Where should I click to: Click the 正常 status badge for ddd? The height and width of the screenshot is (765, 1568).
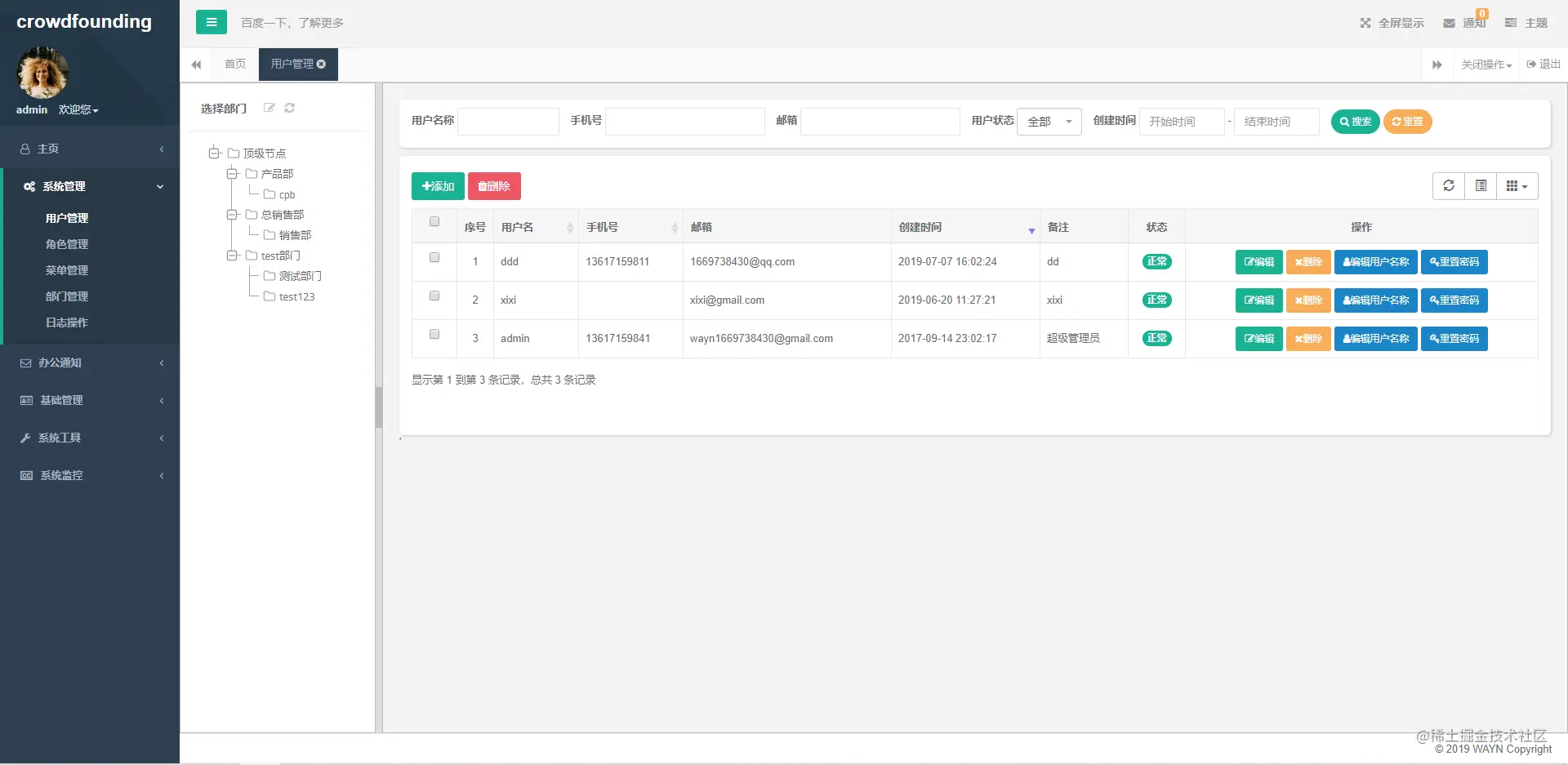coord(1156,261)
